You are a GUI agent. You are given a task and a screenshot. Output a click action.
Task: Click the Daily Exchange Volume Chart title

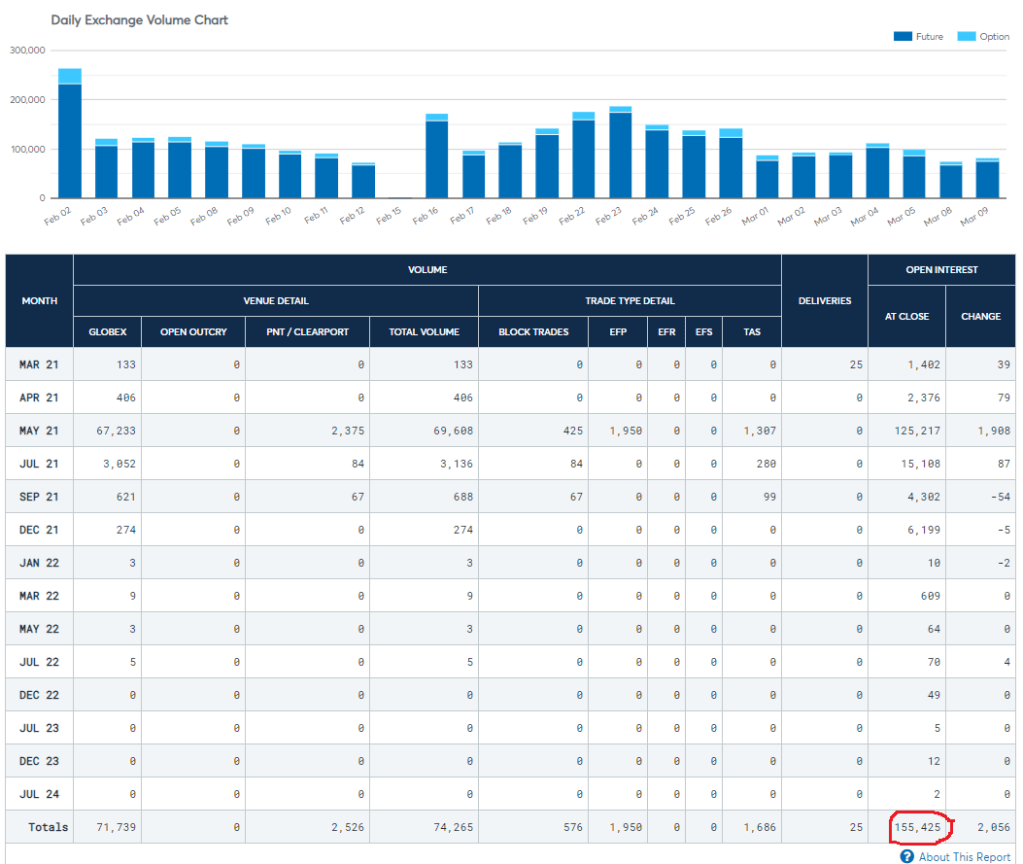(x=139, y=20)
